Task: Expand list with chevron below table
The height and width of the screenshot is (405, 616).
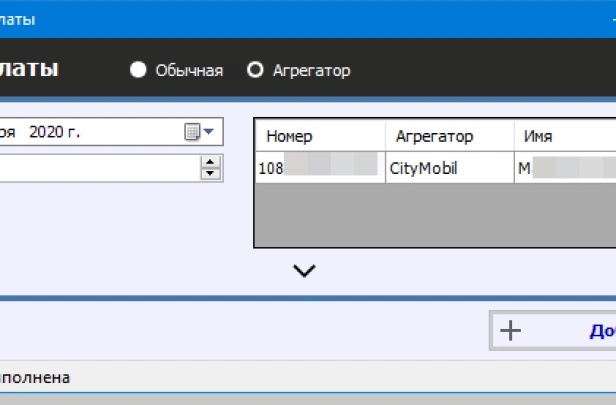Action: click(304, 270)
